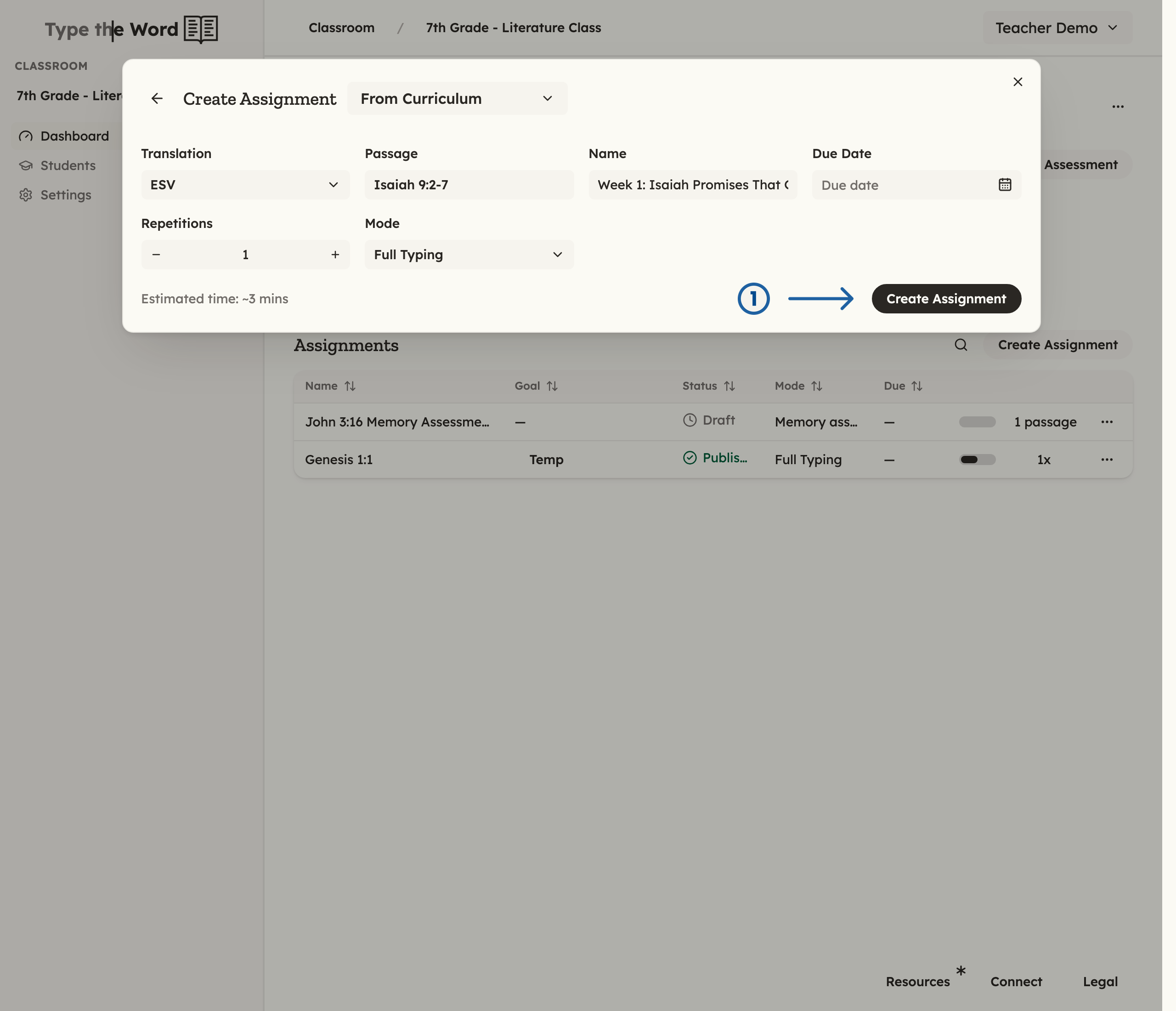This screenshot has height=1011, width=1176.
Task: Expand the ESV translation dropdown
Action: coord(245,184)
